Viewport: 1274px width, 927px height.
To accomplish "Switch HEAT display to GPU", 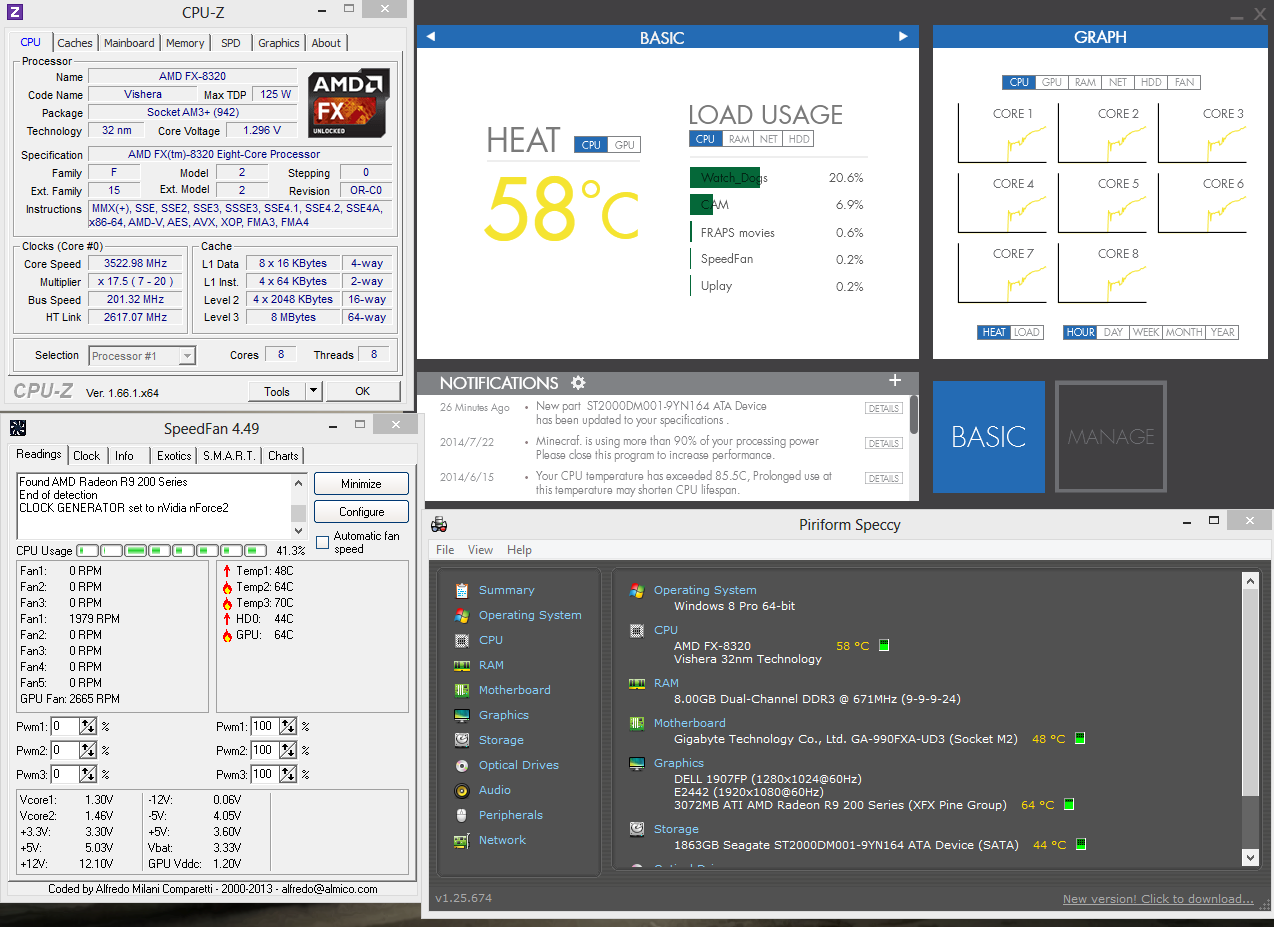I will pos(625,145).
